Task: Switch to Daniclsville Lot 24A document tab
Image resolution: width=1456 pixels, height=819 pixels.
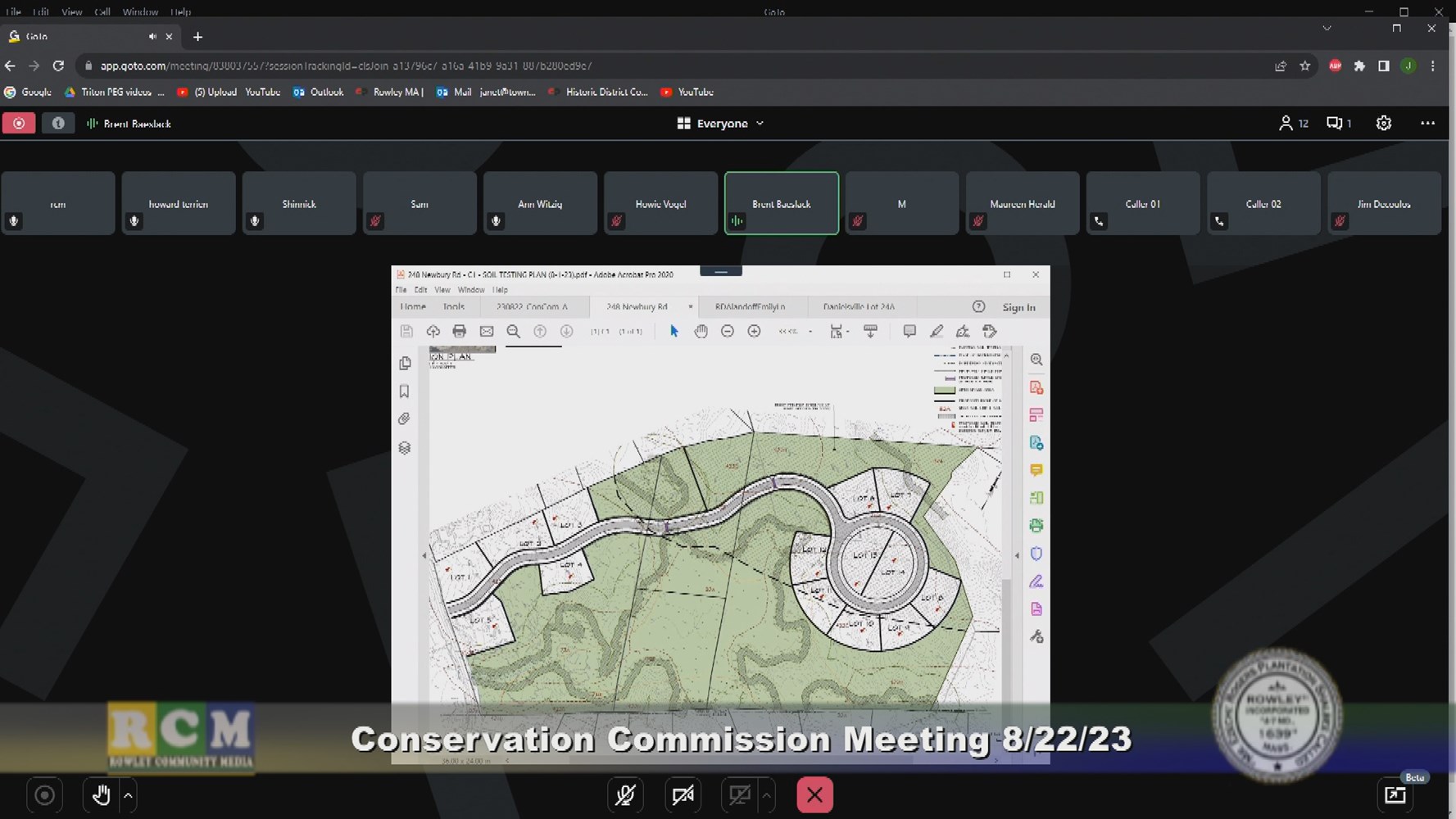Action: click(x=859, y=306)
